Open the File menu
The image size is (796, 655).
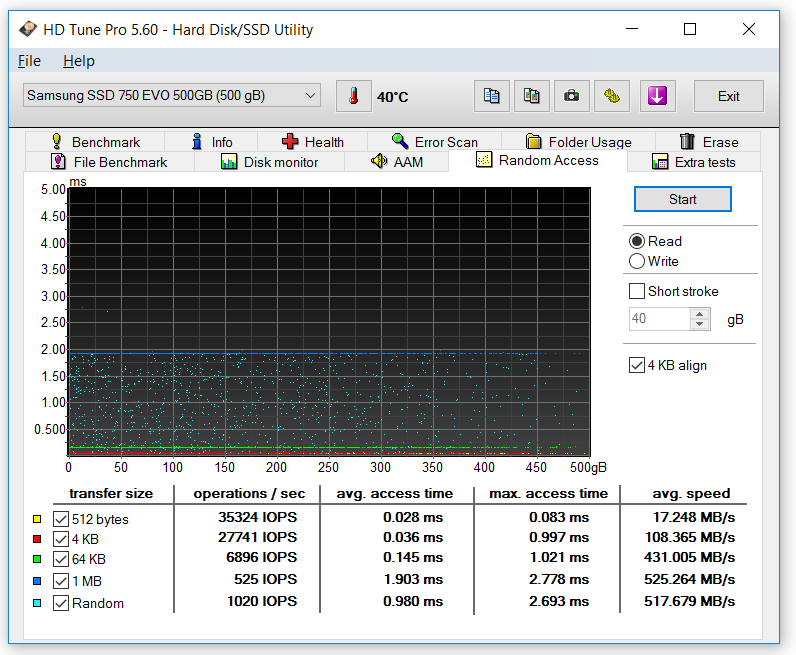[x=29, y=61]
